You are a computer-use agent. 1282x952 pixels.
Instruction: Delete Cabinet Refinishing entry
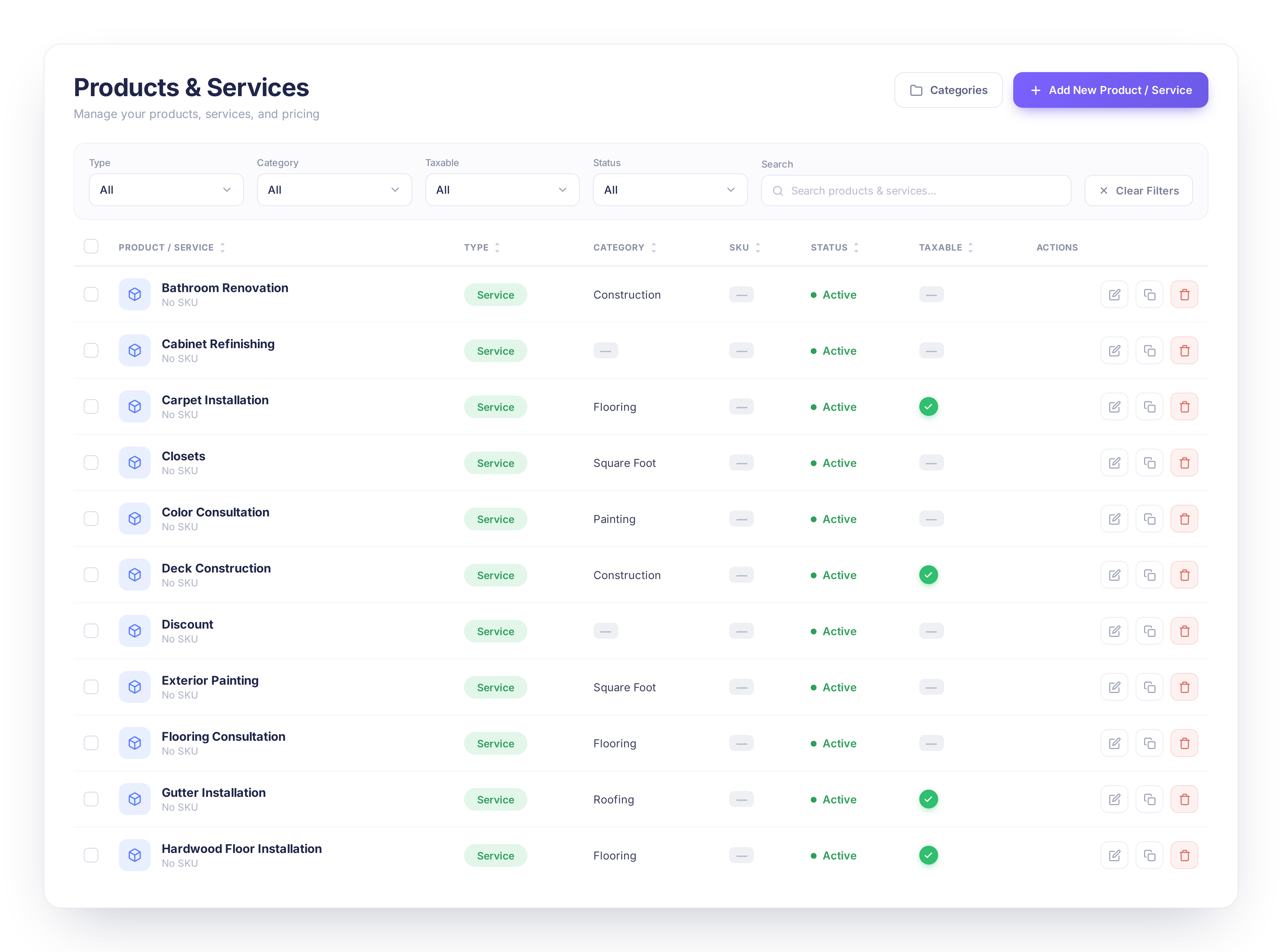(x=1184, y=350)
